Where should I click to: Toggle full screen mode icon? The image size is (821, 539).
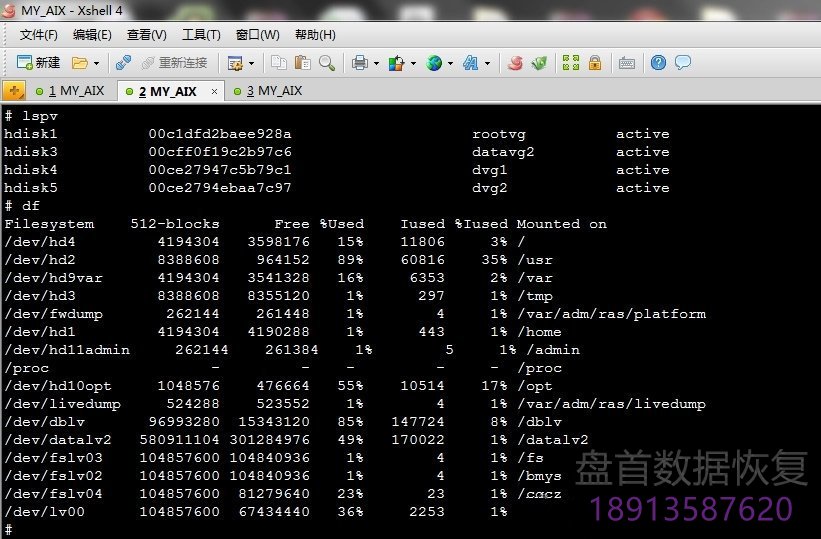571,63
